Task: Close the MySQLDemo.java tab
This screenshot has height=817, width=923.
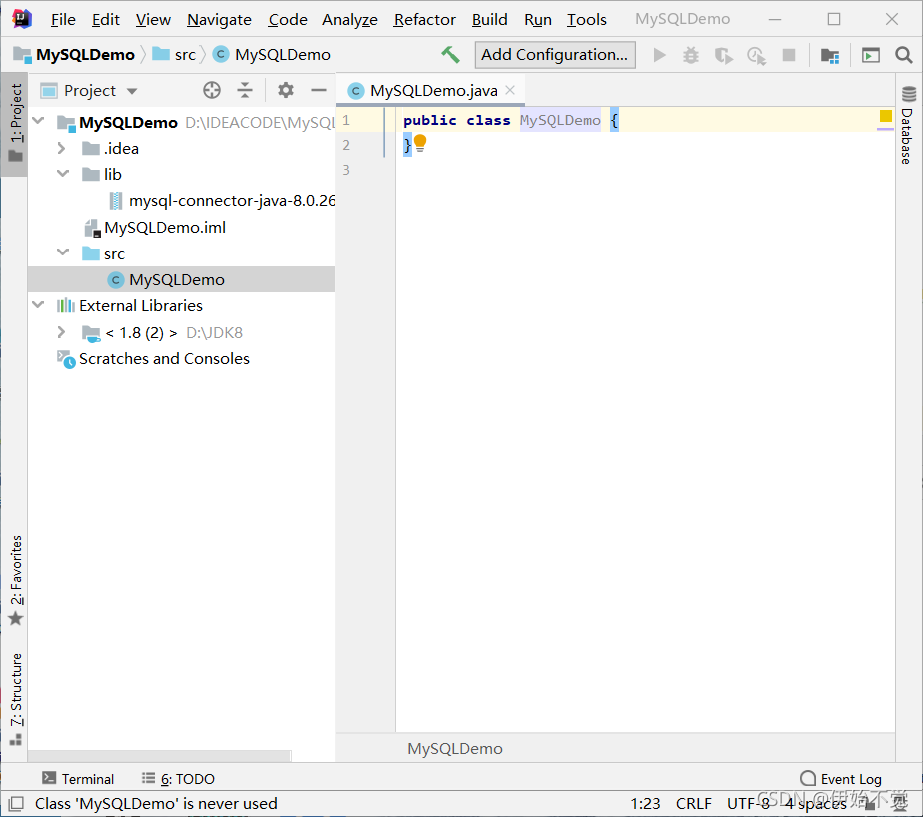Action: click(x=510, y=90)
